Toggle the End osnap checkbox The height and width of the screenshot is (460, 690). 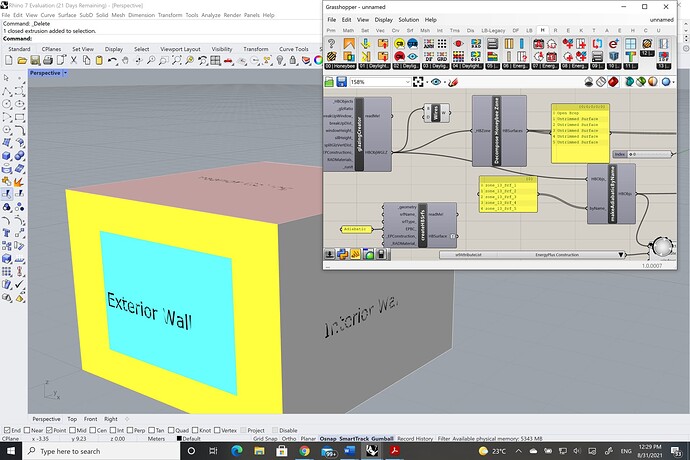7,430
